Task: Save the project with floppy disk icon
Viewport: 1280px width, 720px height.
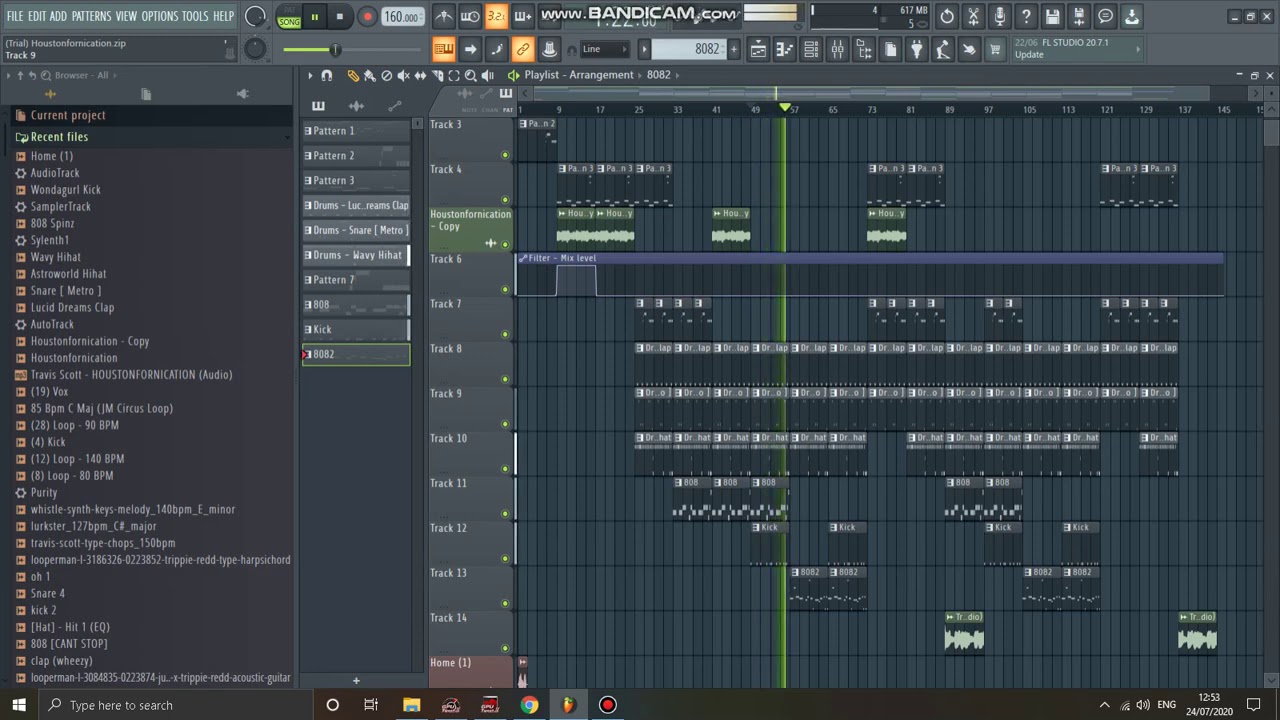Action: [x=1052, y=16]
